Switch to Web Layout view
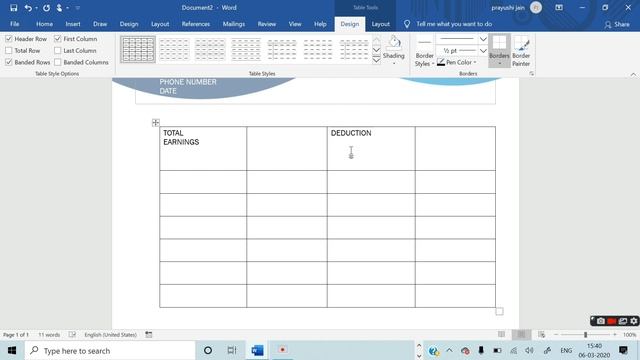640x360 pixels. point(541,335)
